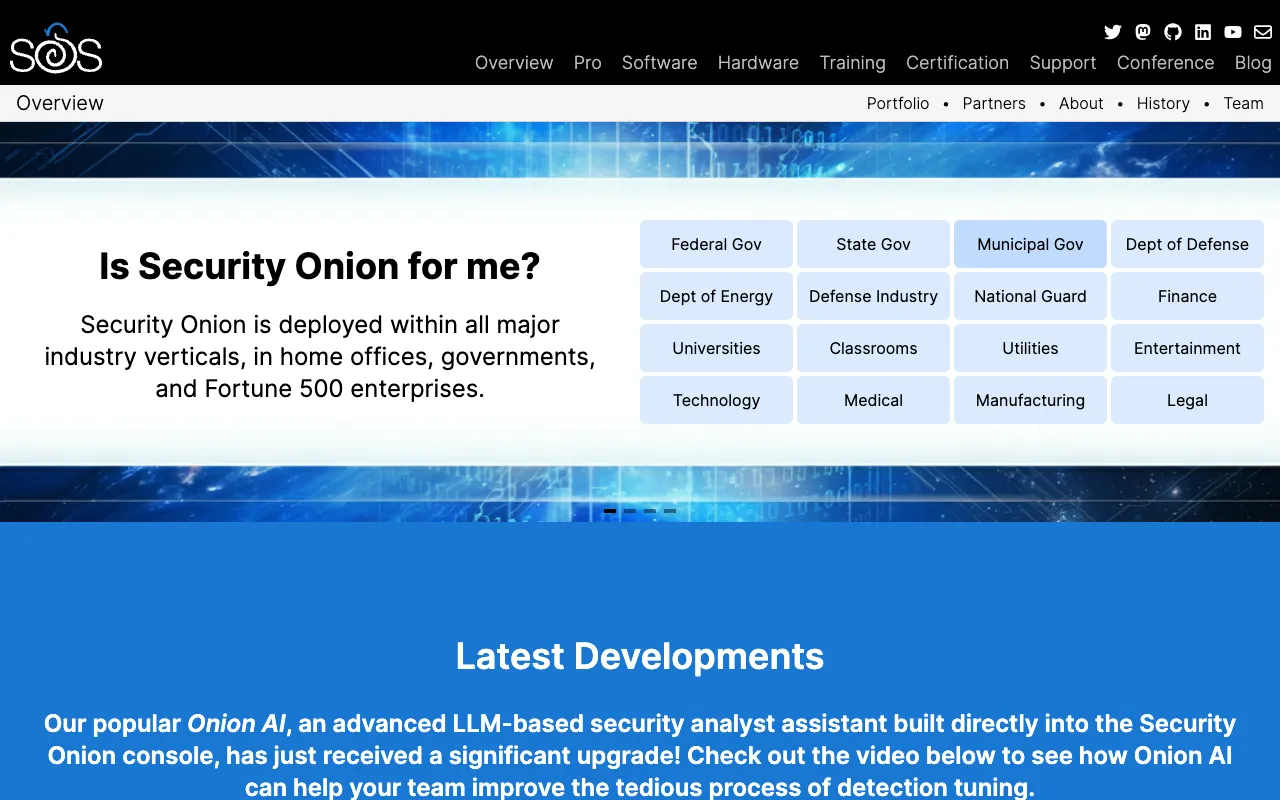
Task: Open the GitHub repository icon
Action: [1172, 32]
